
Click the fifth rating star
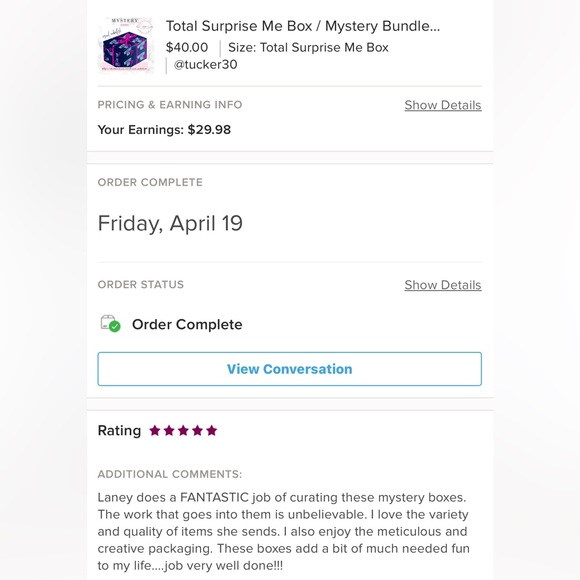click(212, 431)
